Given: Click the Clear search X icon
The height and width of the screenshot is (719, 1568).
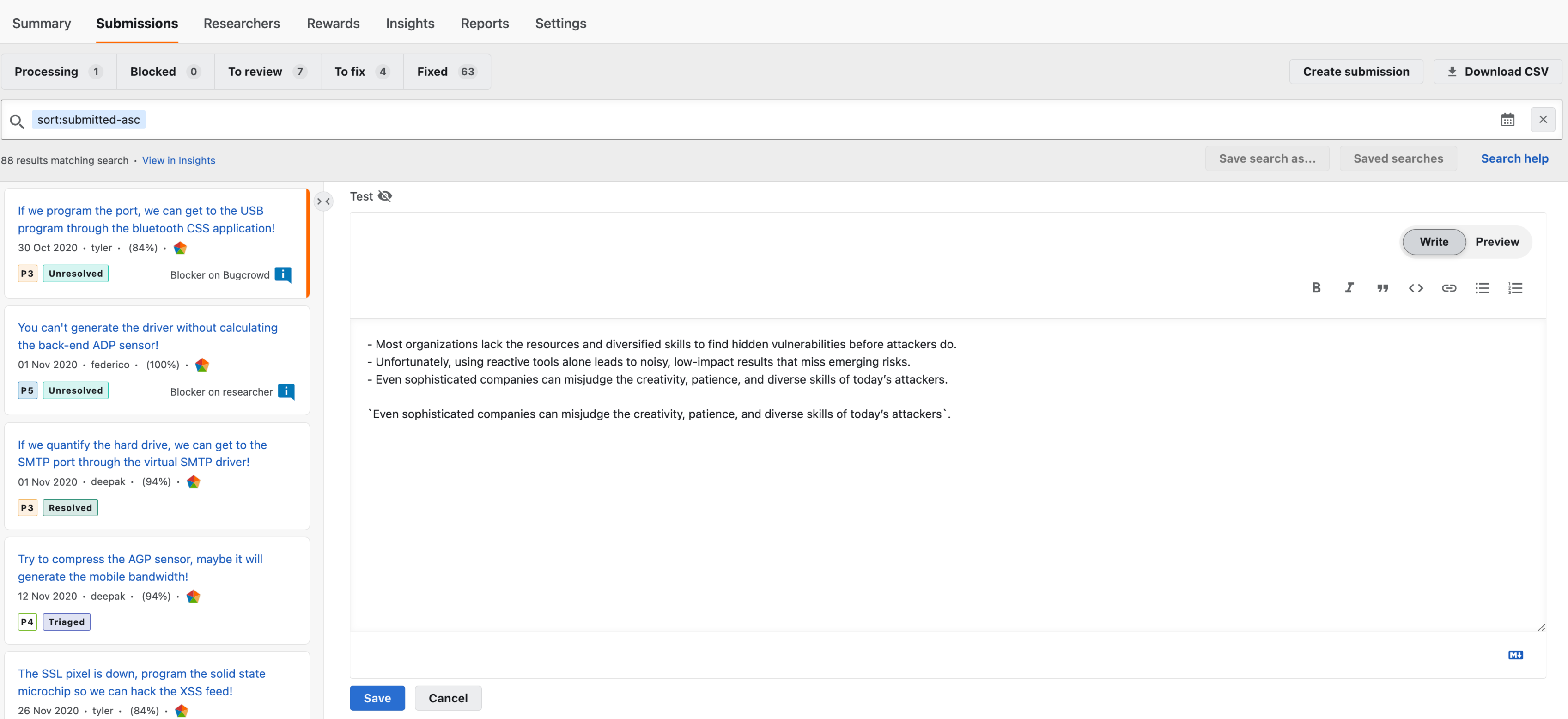Looking at the screenshot, I should [x=1544, y=119].
